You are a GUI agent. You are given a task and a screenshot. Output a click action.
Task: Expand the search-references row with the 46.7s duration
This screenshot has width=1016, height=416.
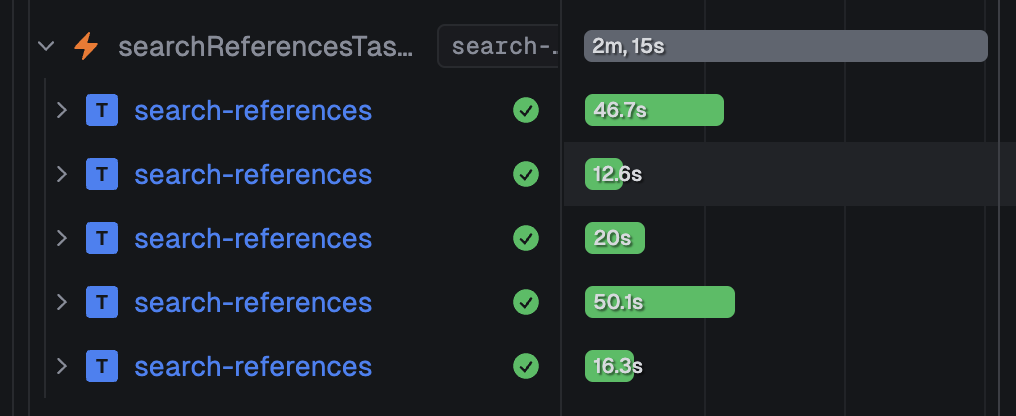[62, 110]
